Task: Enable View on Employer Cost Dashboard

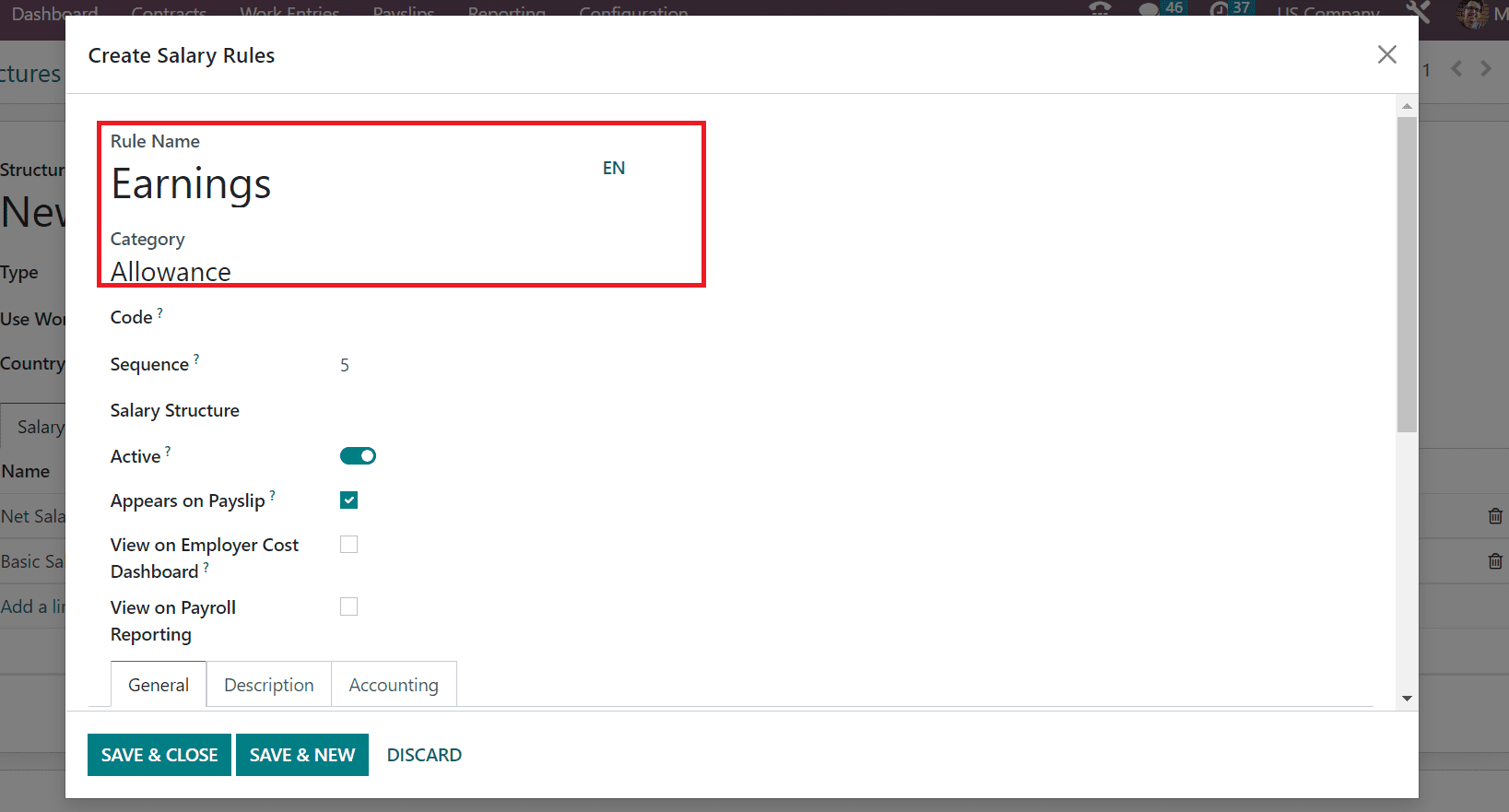Action: pos(348,545)
